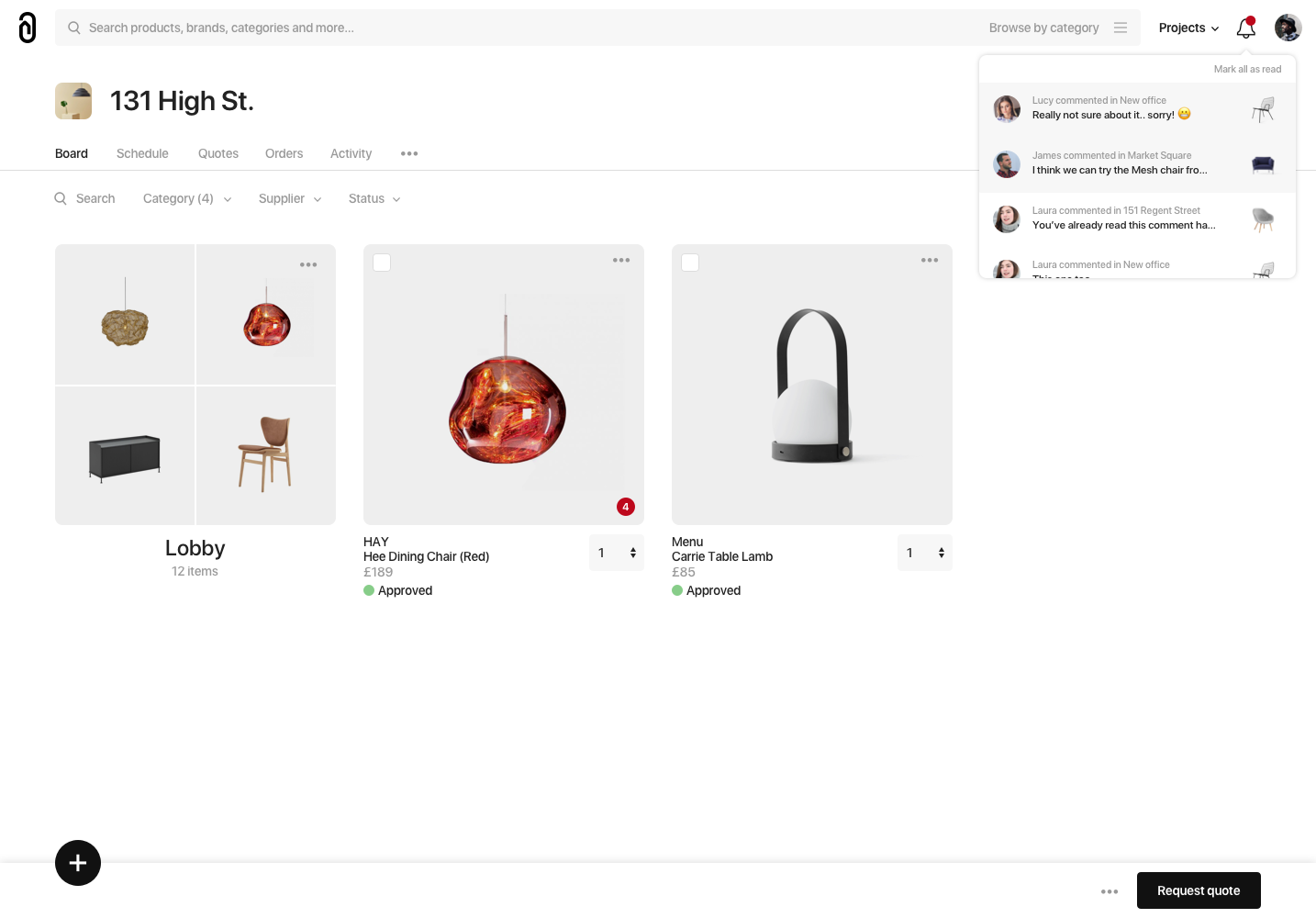Open Laura's 151 Regent Street notification

tap(1138, 219)
